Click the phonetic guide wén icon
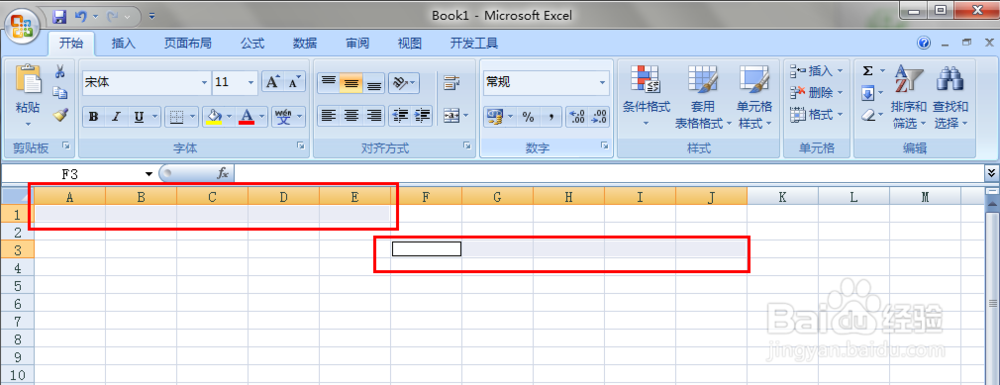 click(x=283, y=117)
